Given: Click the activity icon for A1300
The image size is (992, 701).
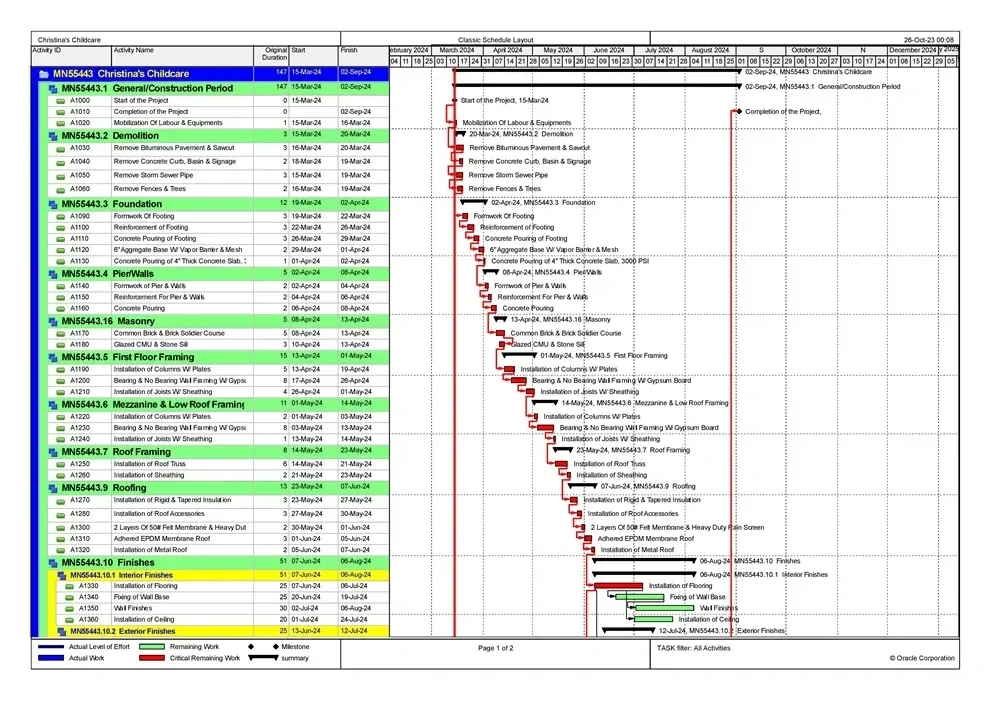Looking at the screenshot, I should [x=61, y=528].
